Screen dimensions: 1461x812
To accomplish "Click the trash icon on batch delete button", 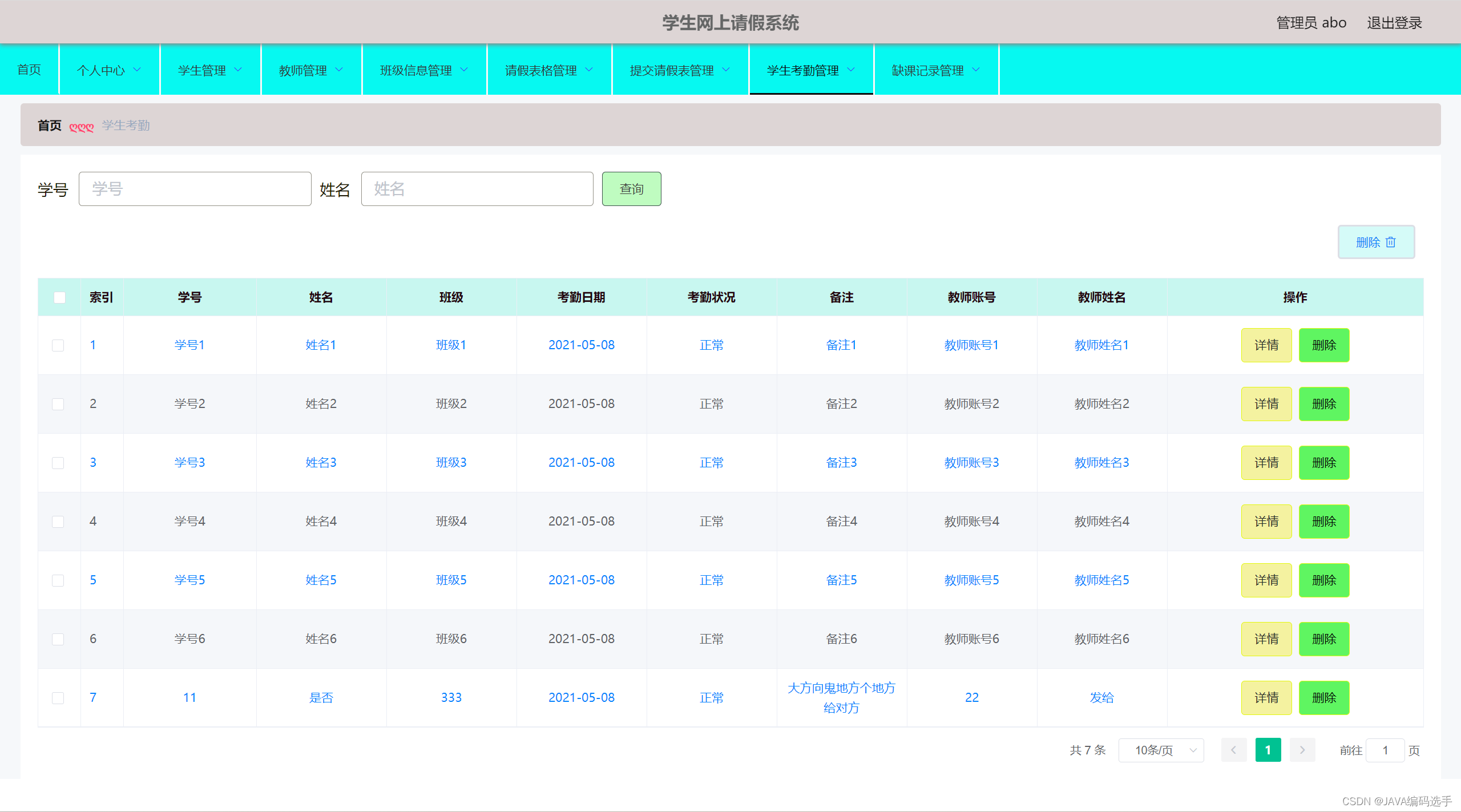I will pyautogui.click(x=1391, y=242).
